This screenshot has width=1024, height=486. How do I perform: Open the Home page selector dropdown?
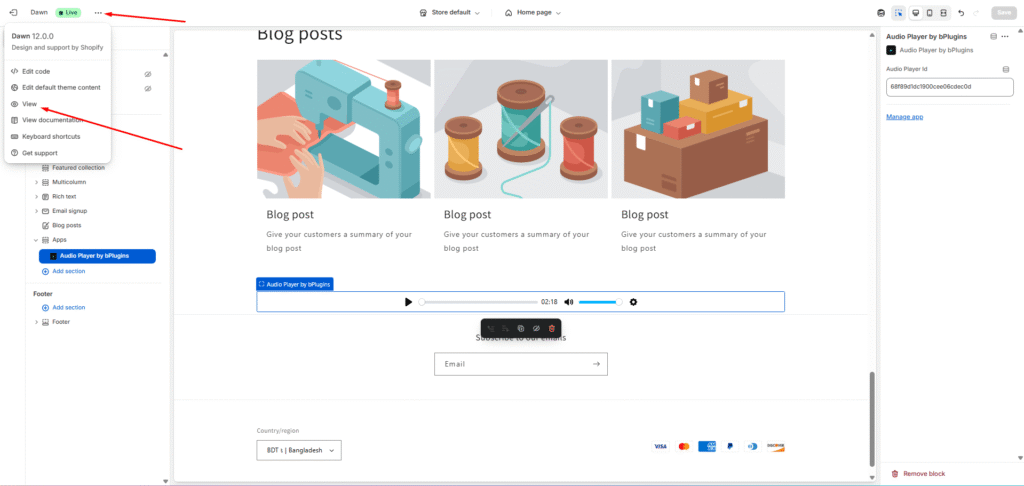click(533, 13)
